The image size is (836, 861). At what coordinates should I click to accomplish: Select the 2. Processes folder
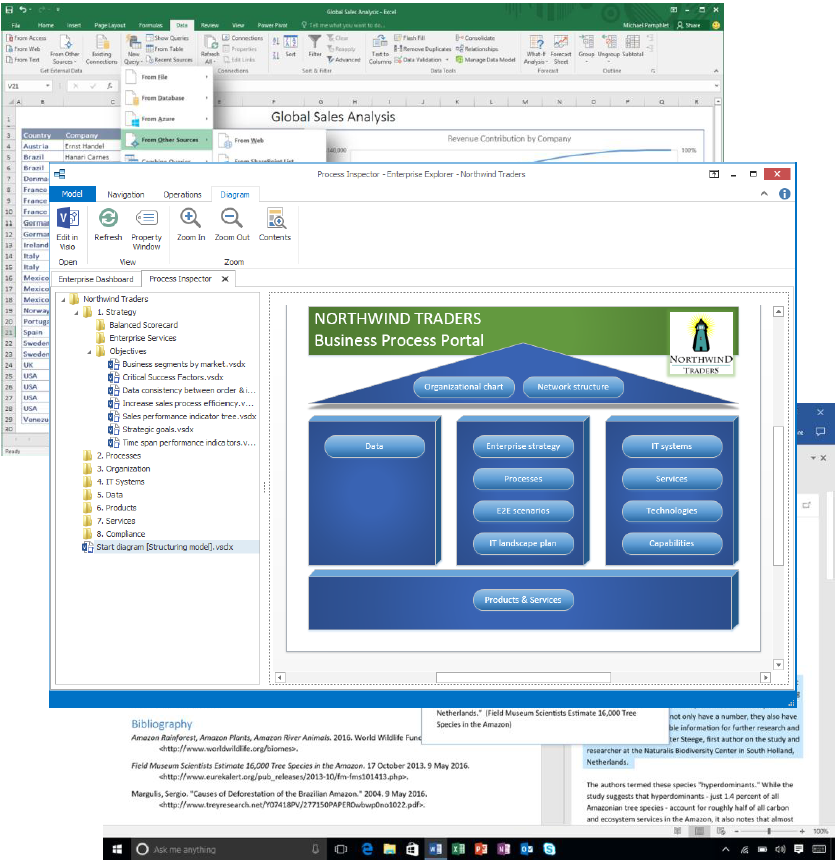coord(119,456)
